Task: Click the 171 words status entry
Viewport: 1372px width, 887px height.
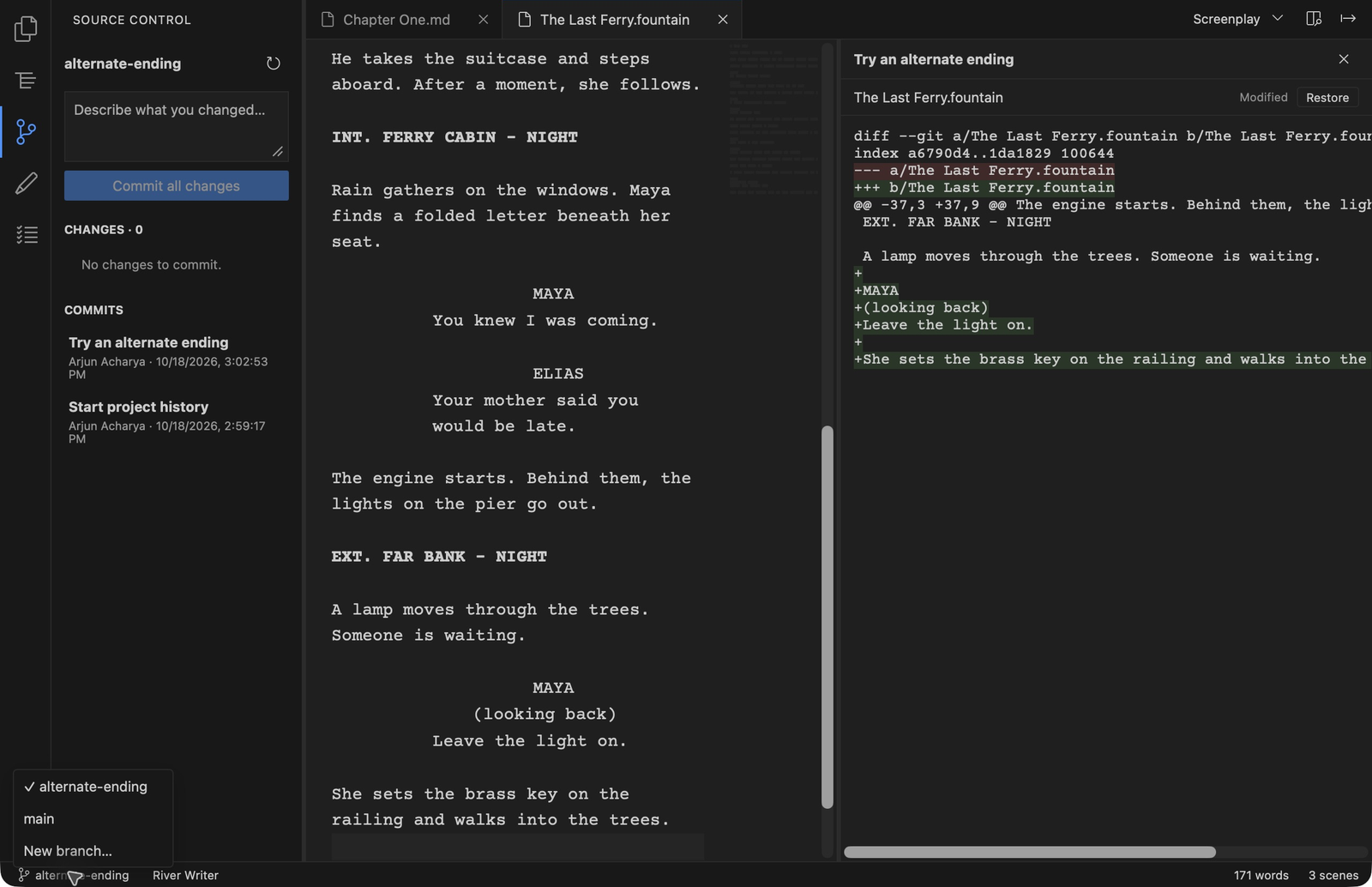Action: pyautogui.click(x=1261, y=875)
